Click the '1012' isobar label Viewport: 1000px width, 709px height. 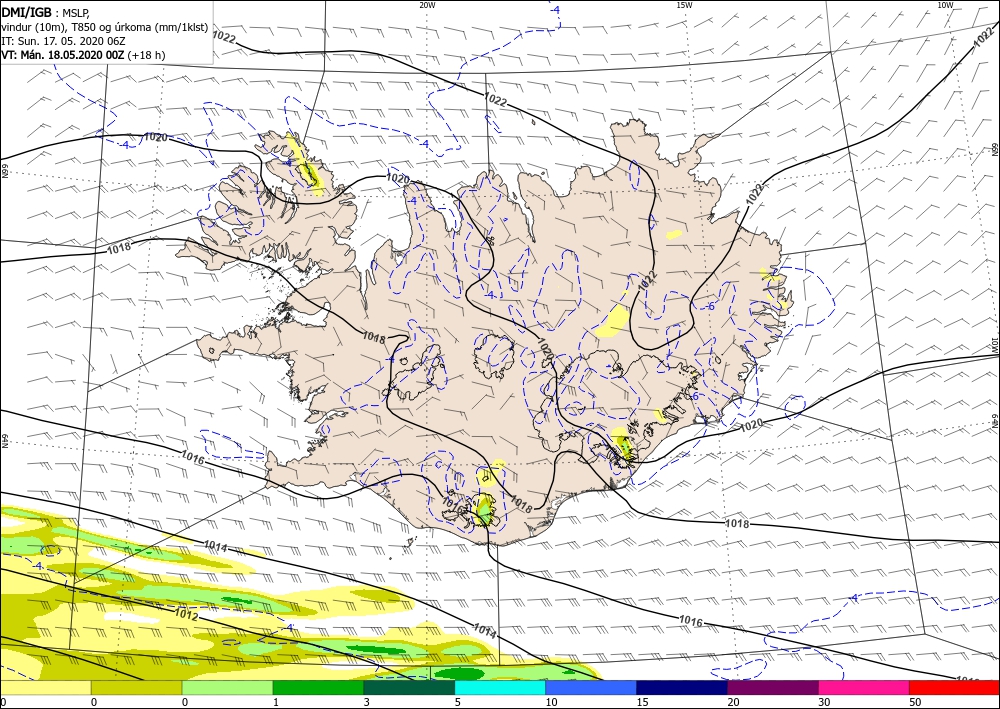pyautogui.click(x=187, y=617)
